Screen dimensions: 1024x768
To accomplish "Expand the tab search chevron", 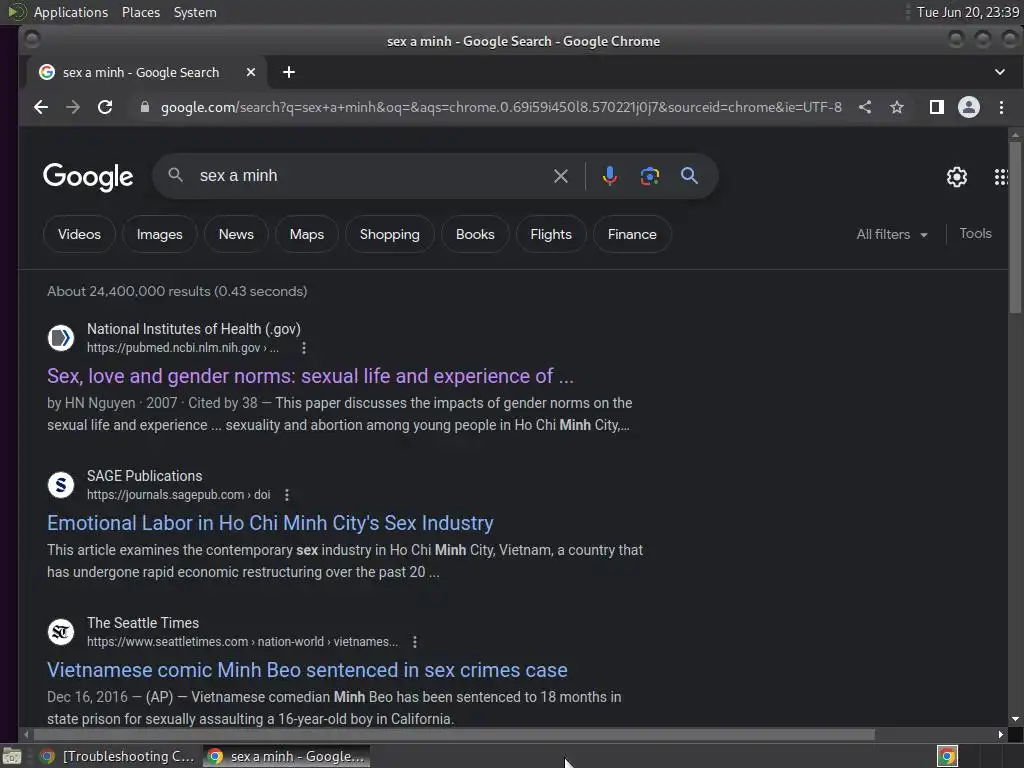I will pos(1000,72).
